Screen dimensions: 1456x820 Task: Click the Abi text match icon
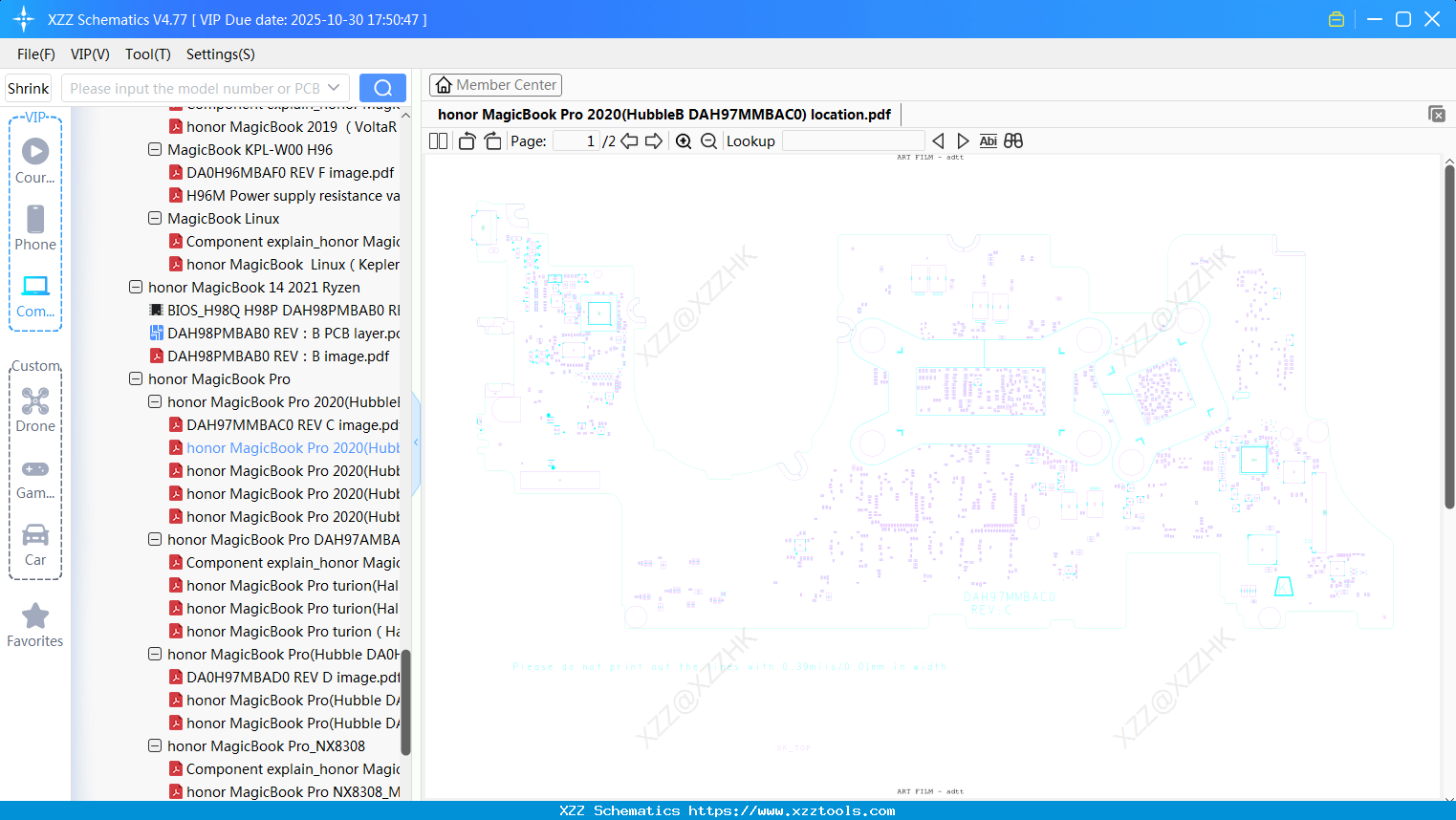point(989,140)
